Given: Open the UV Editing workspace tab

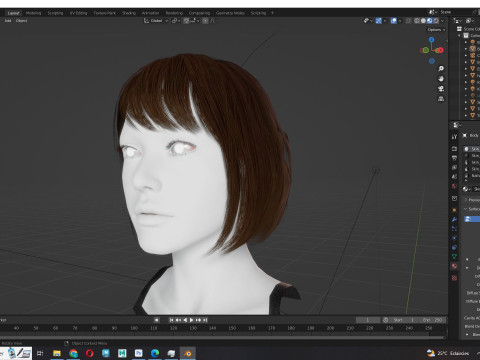Looking at the screenshot, I should (x=78, y=13).
